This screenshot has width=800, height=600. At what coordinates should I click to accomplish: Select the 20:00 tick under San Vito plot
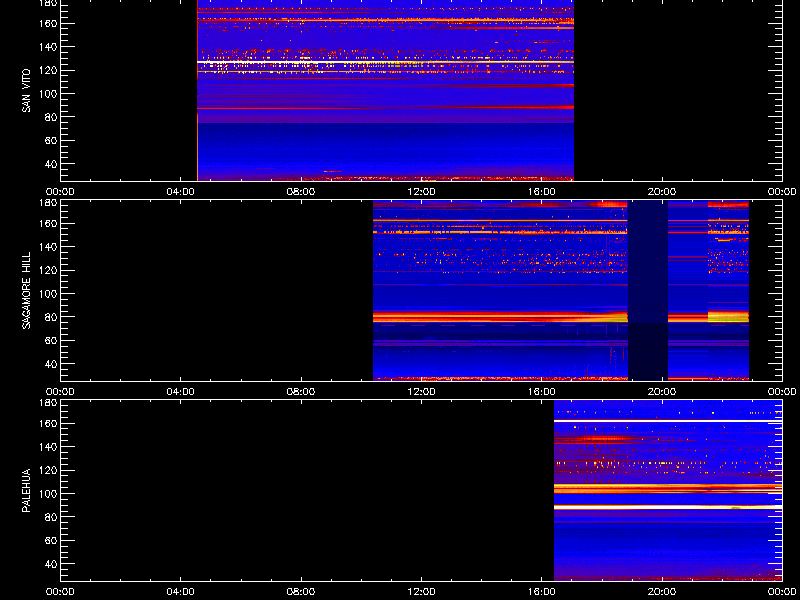tap(662, 192)
